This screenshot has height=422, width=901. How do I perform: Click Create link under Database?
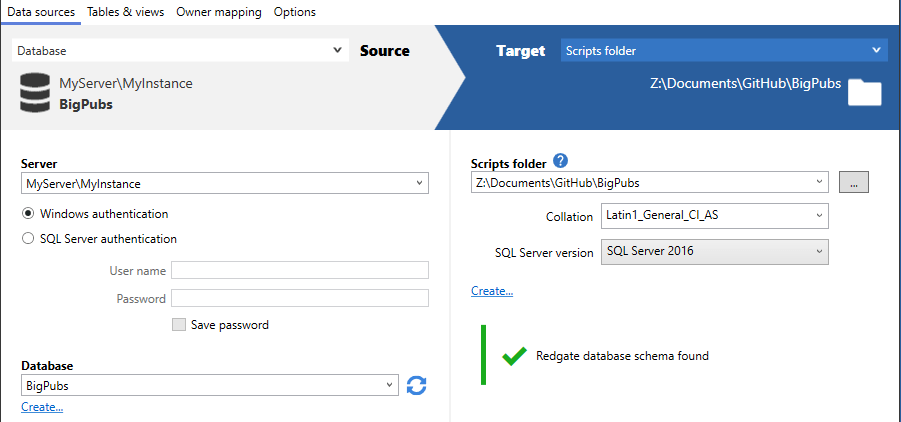point(42,407)
